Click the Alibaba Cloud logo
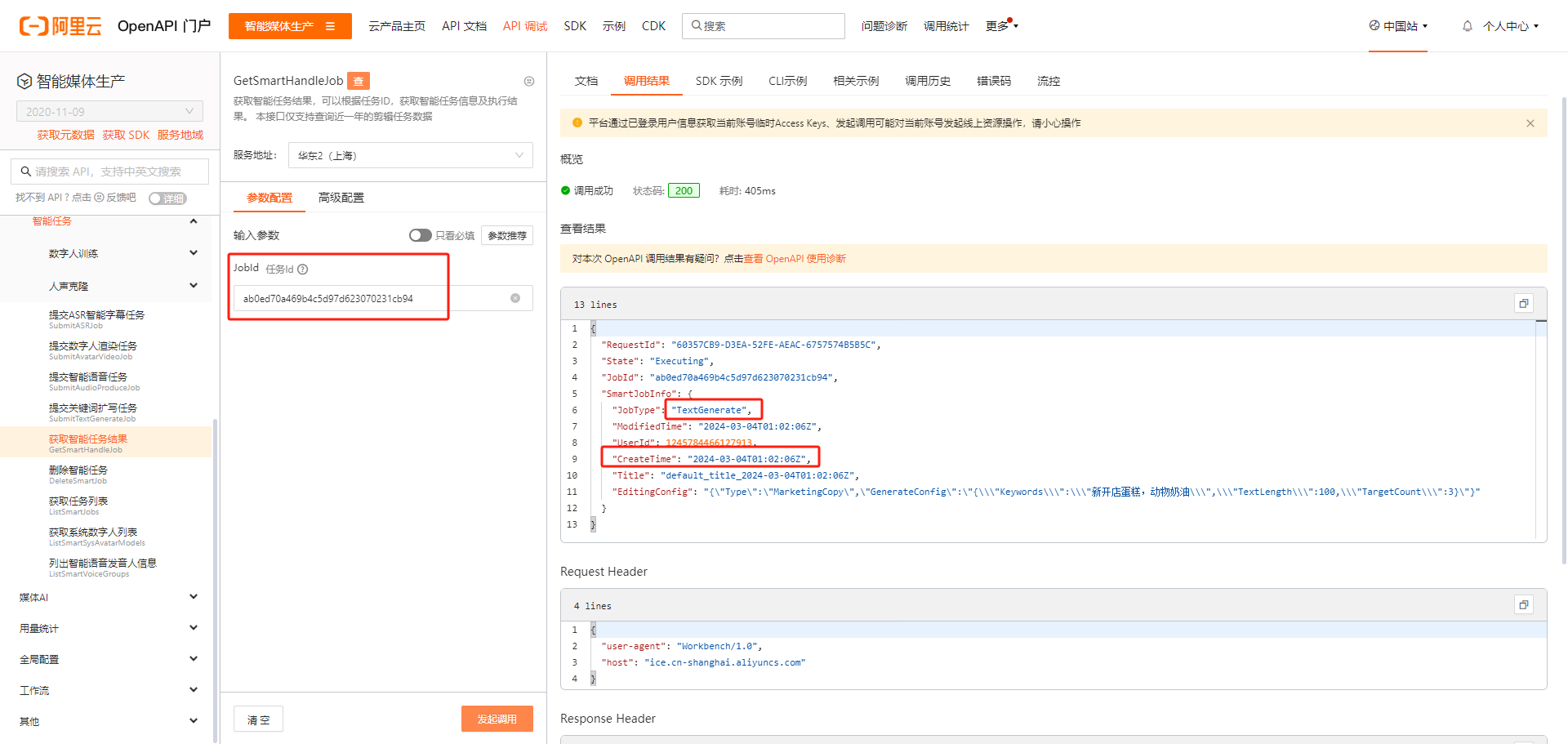 tap(60, 26)
